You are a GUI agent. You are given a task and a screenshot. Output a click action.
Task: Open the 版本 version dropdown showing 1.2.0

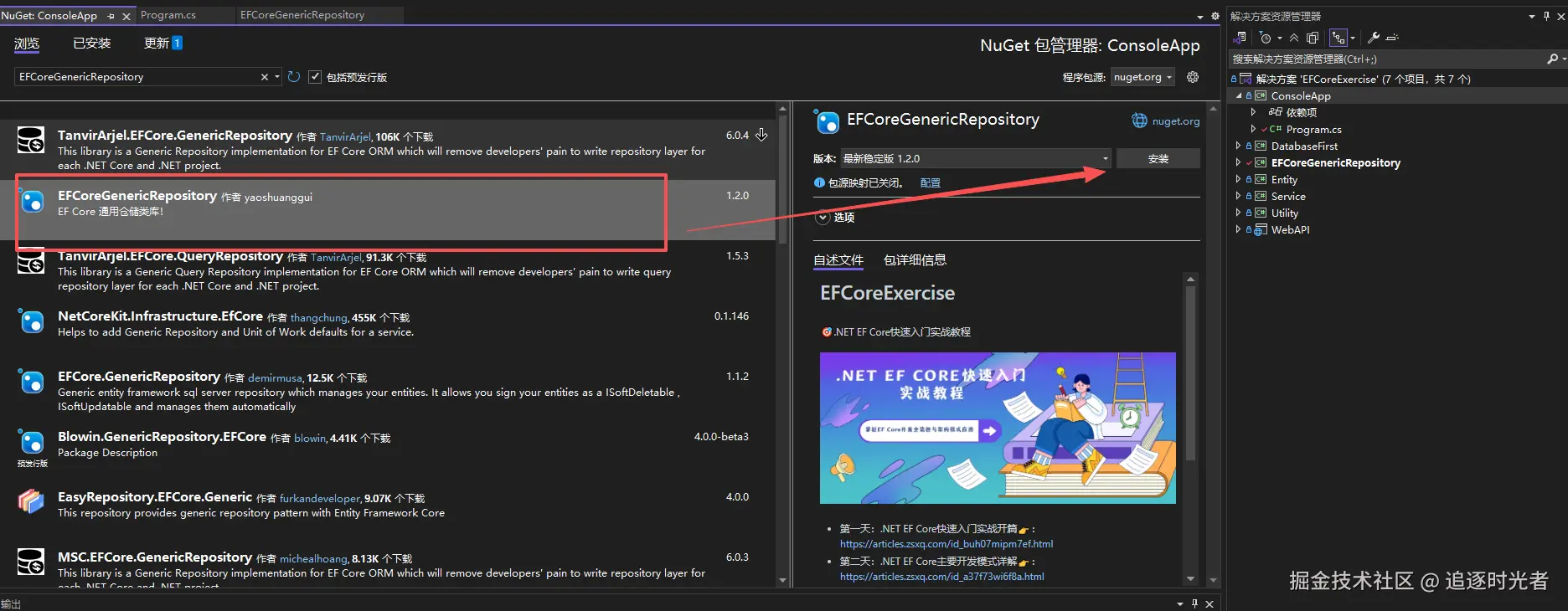[976, 158]
